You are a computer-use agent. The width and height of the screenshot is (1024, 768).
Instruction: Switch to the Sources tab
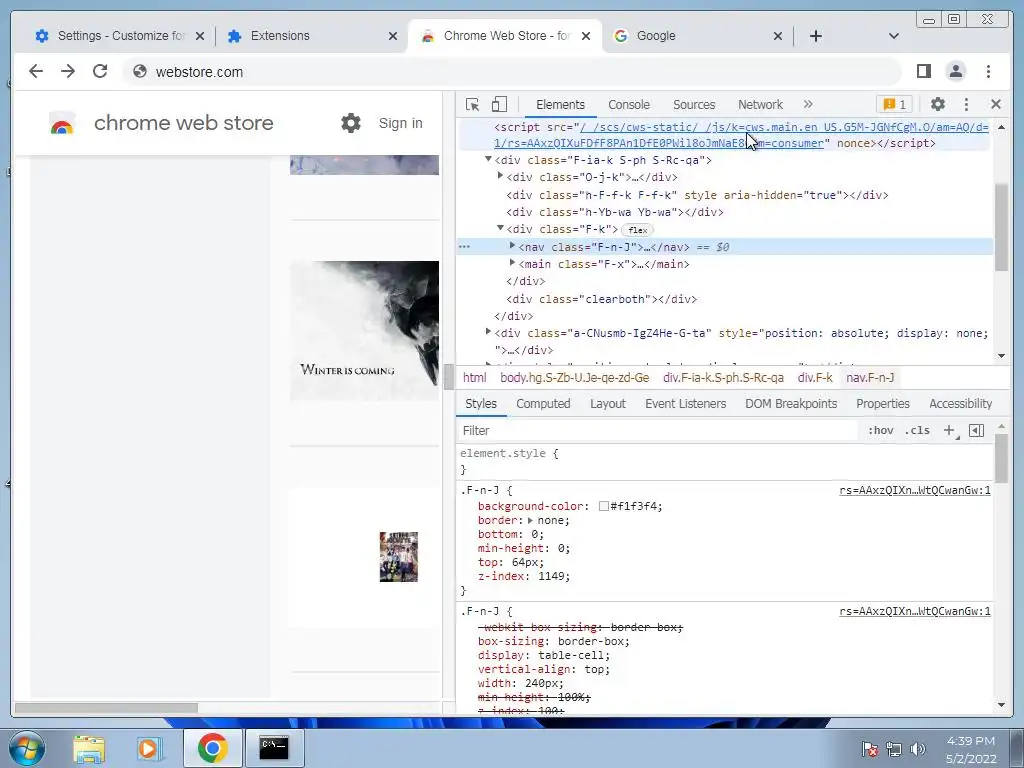point(694,104)
